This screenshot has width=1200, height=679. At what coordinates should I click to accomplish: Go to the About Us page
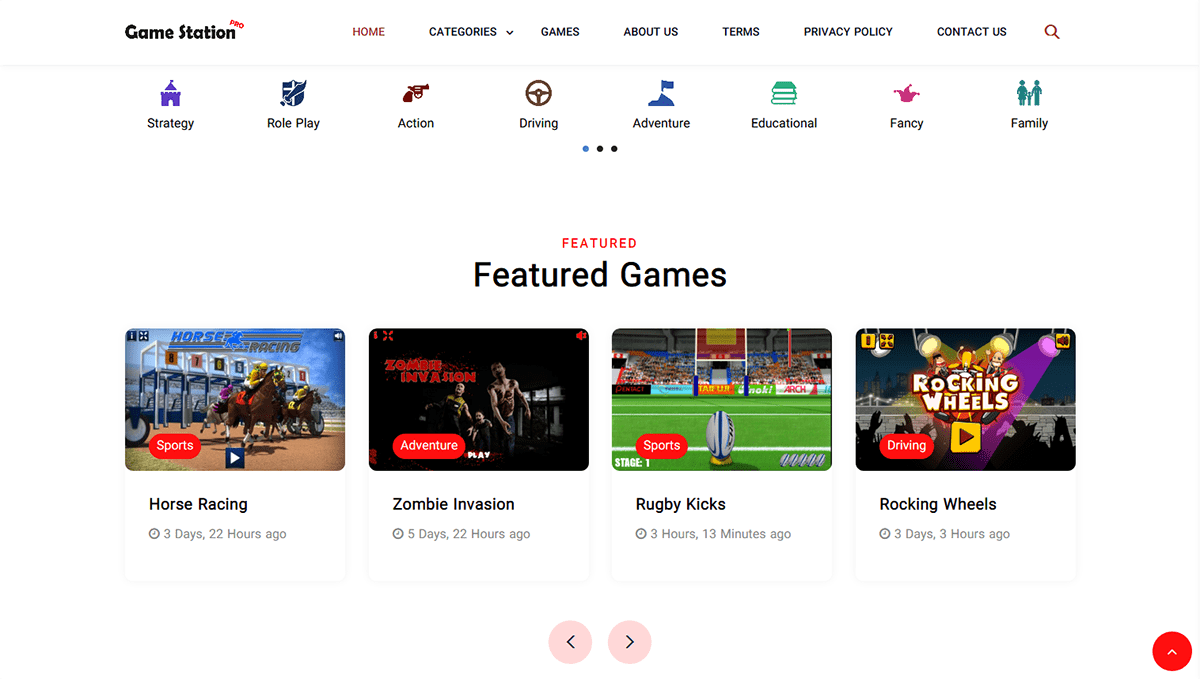click(x=651, y=32)
